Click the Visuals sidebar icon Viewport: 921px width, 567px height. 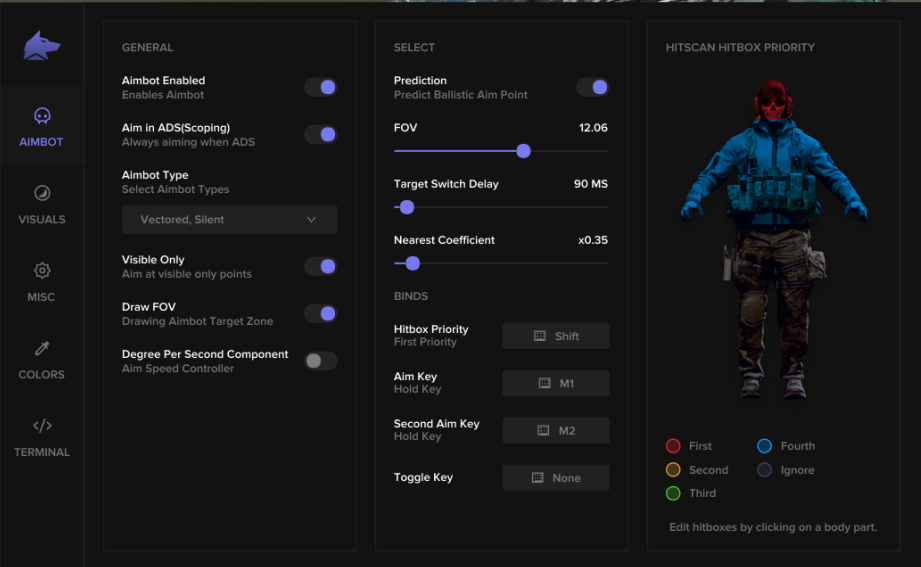click(42, 193)
